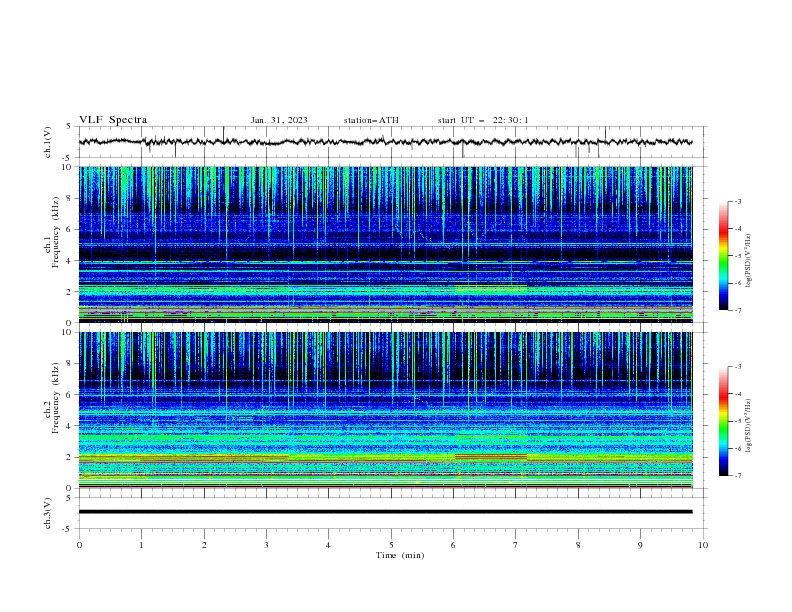Click the 5 minute tick on time axis
Screen dimensions: 792x612
[x=391, y=545]
